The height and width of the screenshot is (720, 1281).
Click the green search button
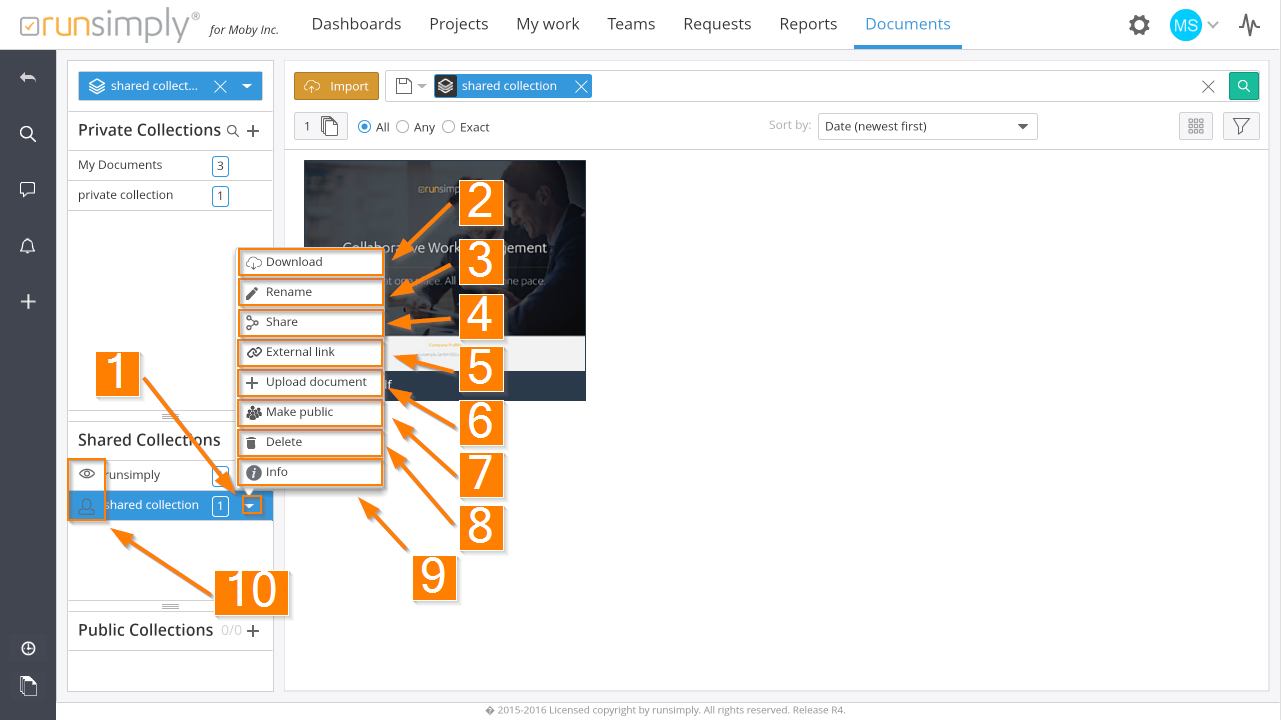tap(1243, 86)
